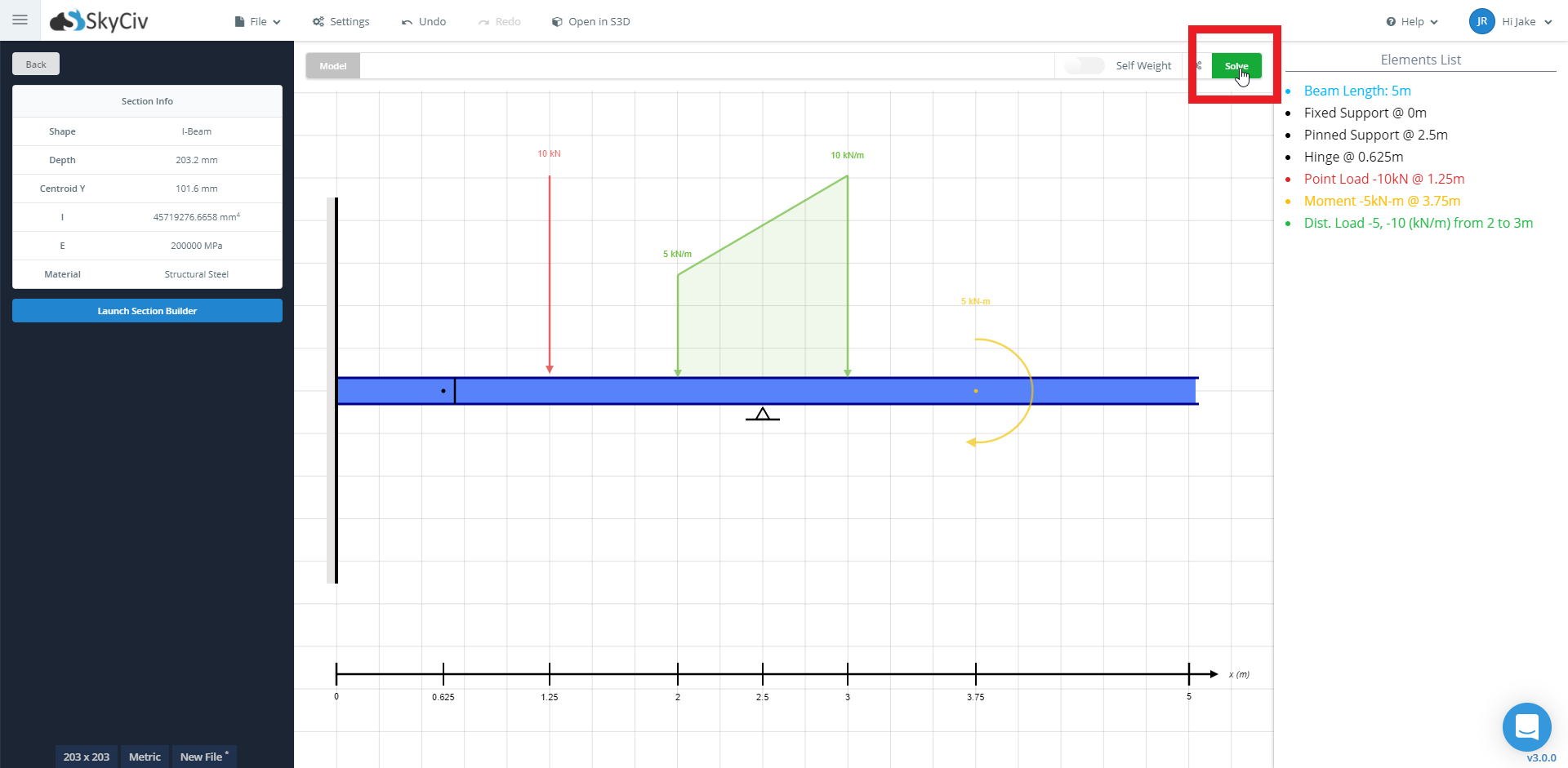Click the Structural Steel material value
Viewport: 1568px width, 768px height.
[197, 274]
